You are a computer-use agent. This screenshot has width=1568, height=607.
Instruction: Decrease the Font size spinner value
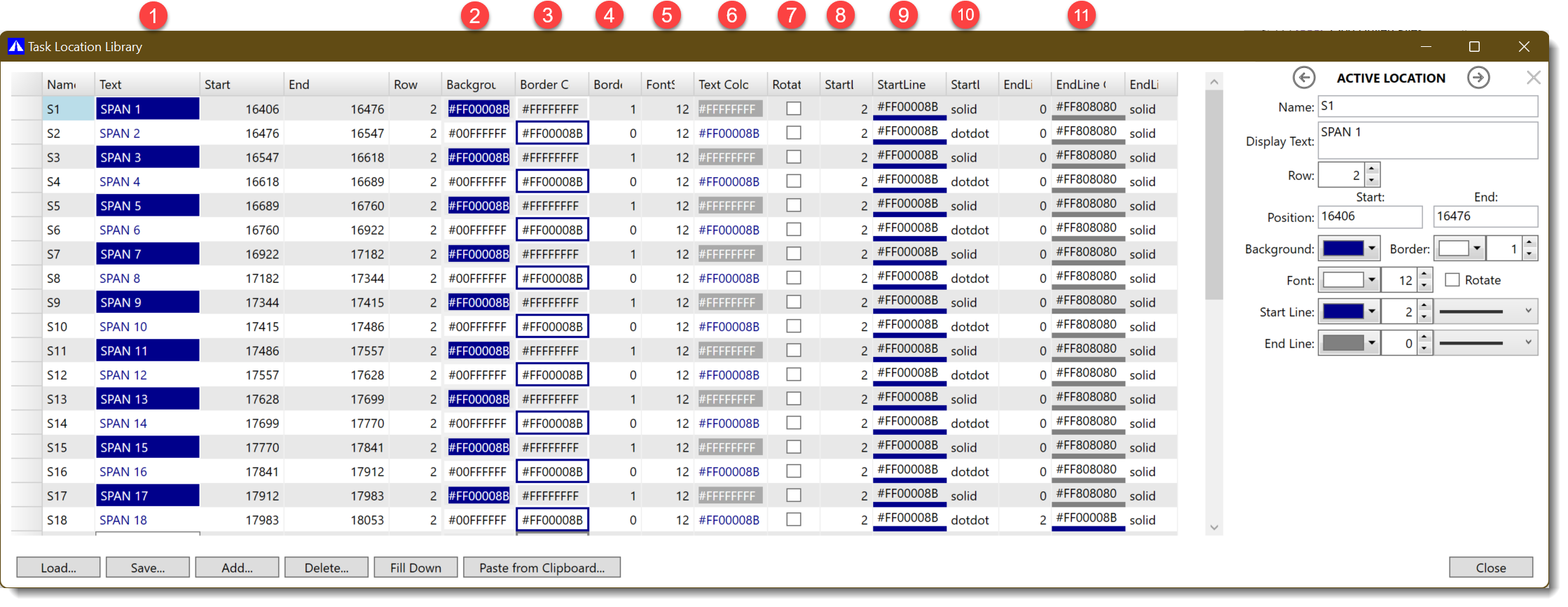1424,286
